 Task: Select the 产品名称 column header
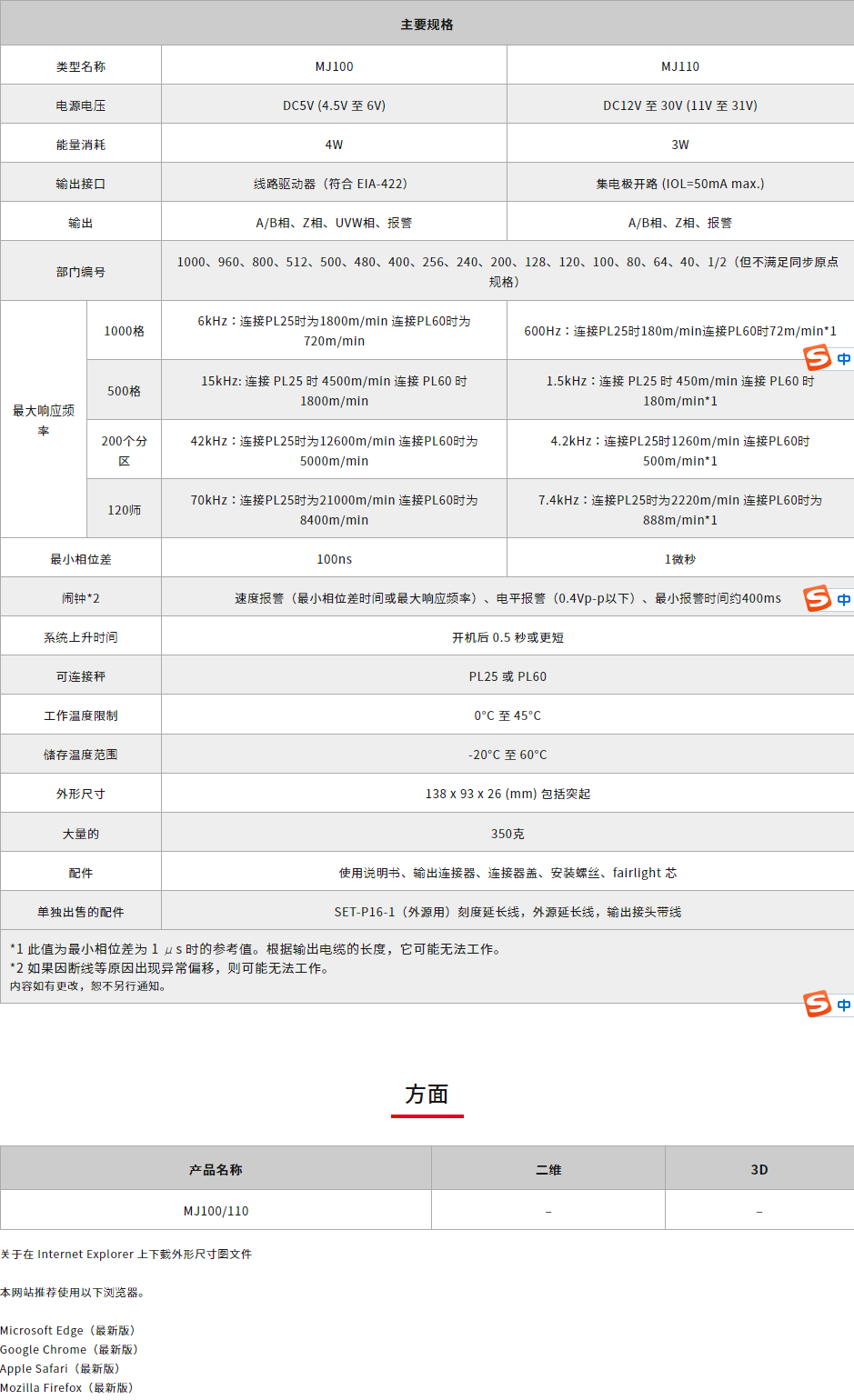tap(216, 1169)
